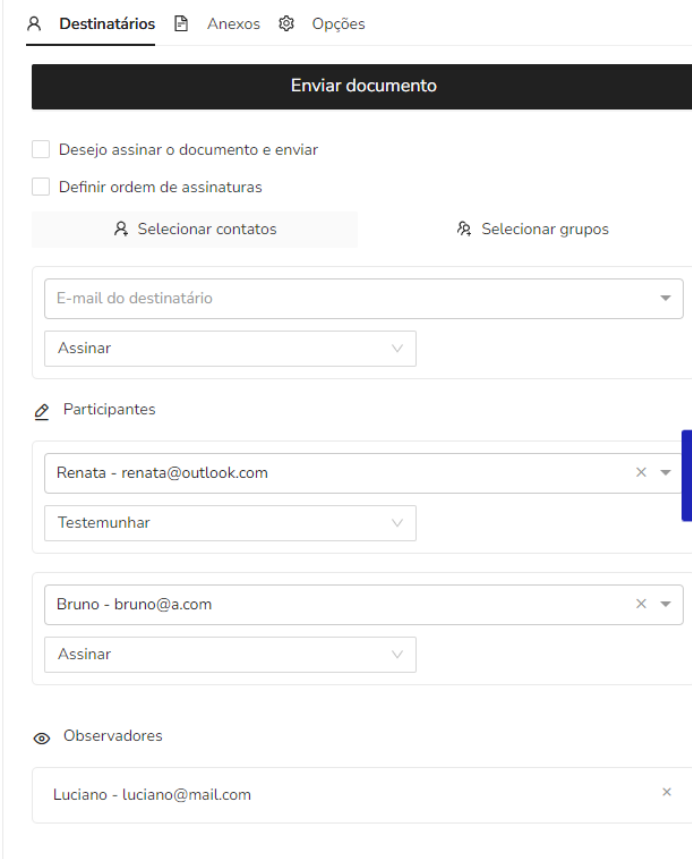The height and width of the screenshot is (859, 692).
Task: Focus the E-mail do destinatário field
Action: click(363, 299)
